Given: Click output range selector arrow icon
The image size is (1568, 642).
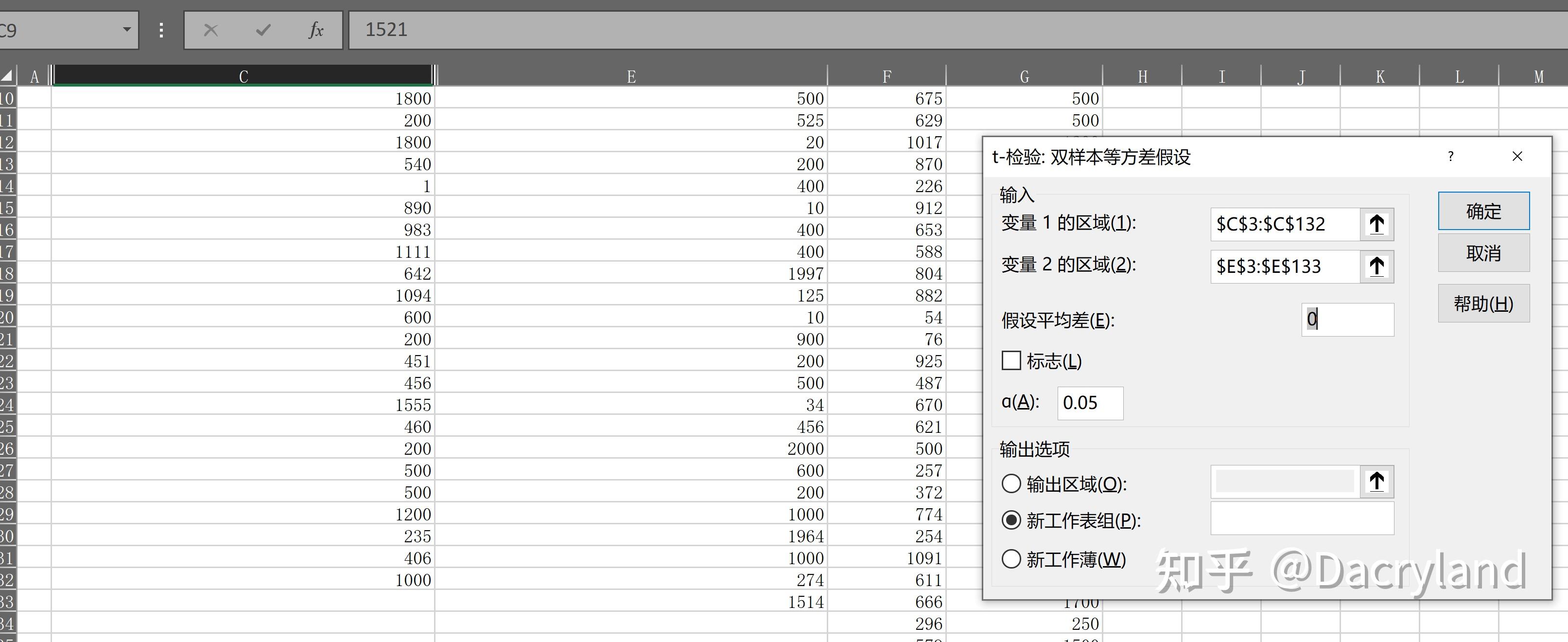Looking at the screenshot, I should tap(1377, 482).
